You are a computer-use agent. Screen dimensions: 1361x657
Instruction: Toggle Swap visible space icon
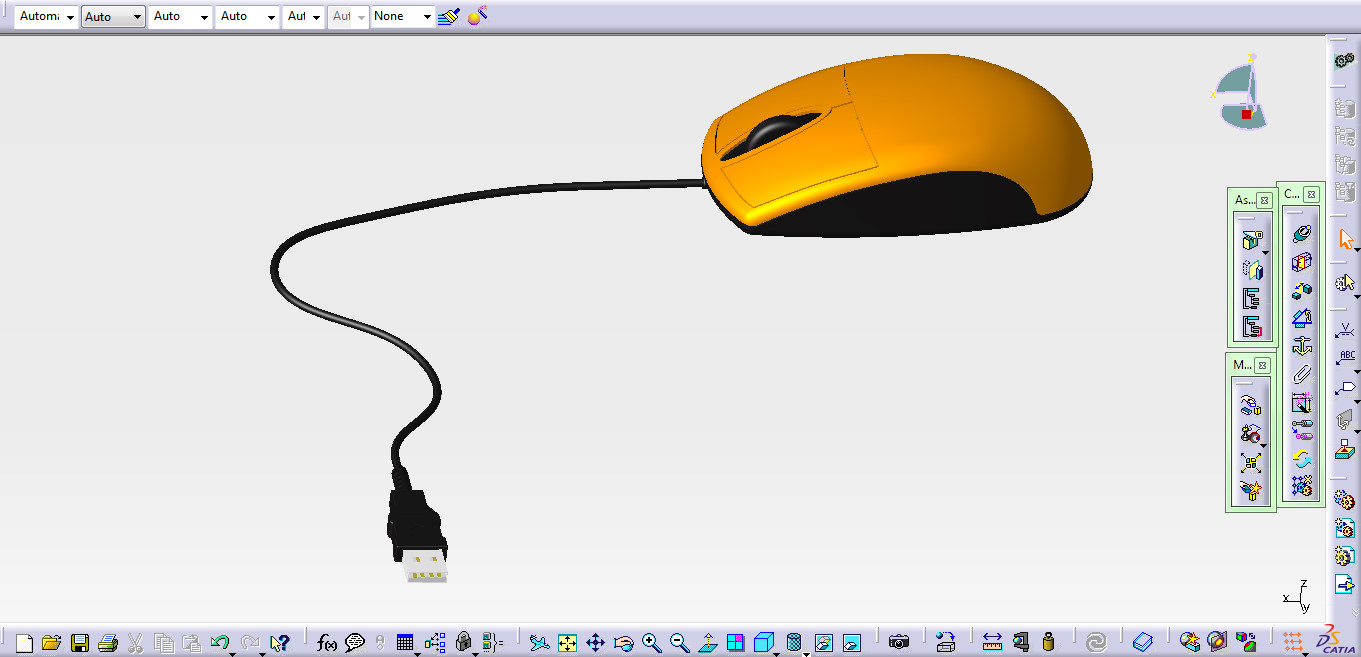tap(852, 643)
